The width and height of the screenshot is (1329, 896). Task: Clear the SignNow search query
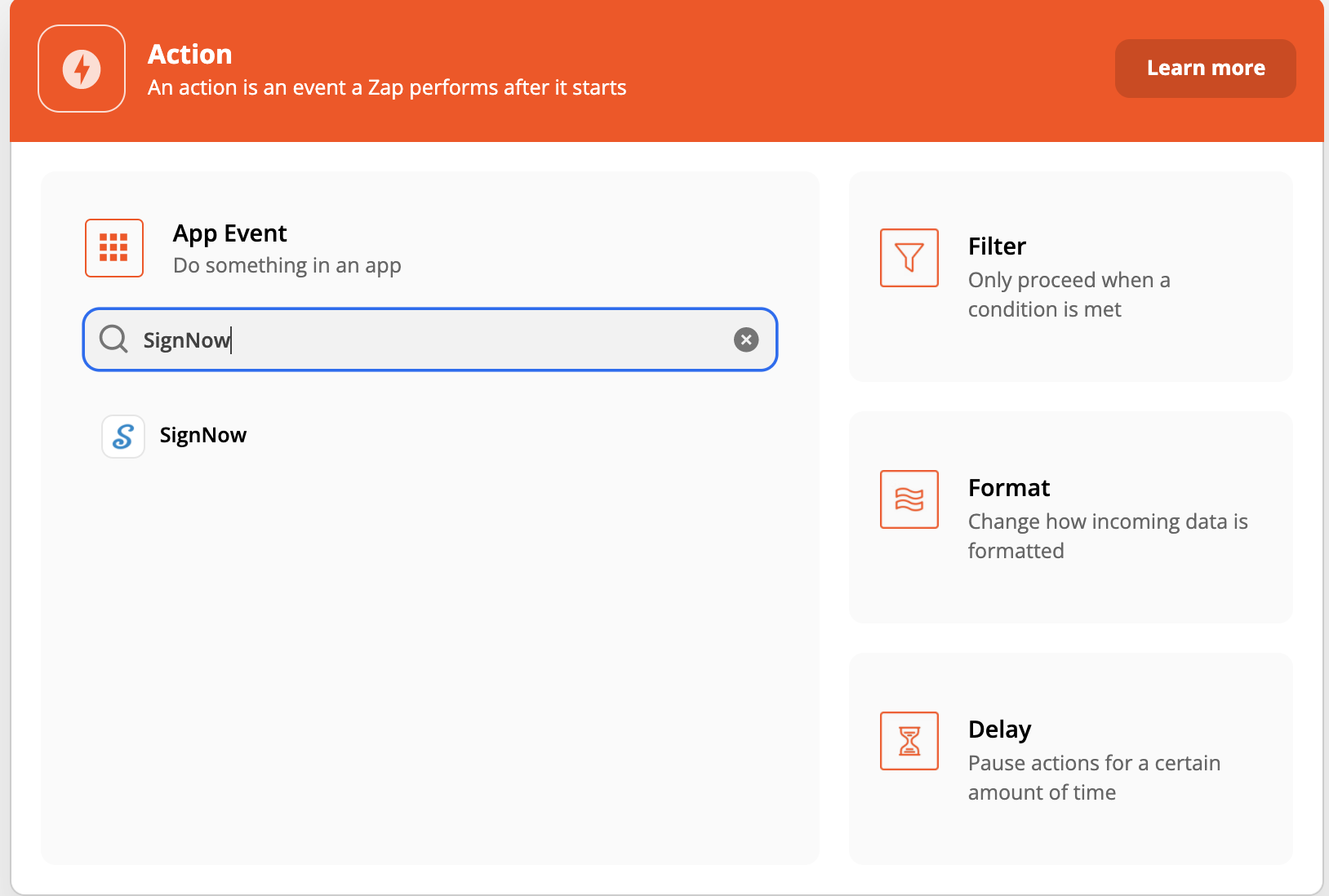pos(745,339)
